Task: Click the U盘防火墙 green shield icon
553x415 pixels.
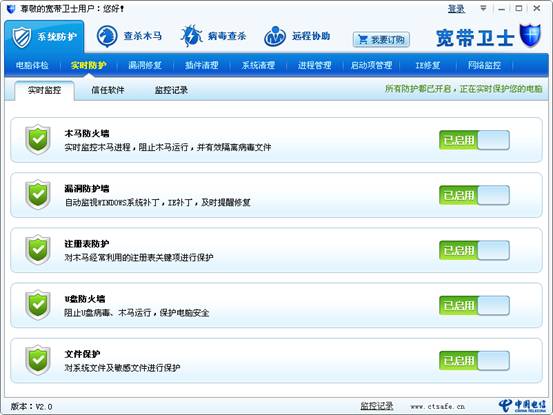Action: (x=38, y=305)
